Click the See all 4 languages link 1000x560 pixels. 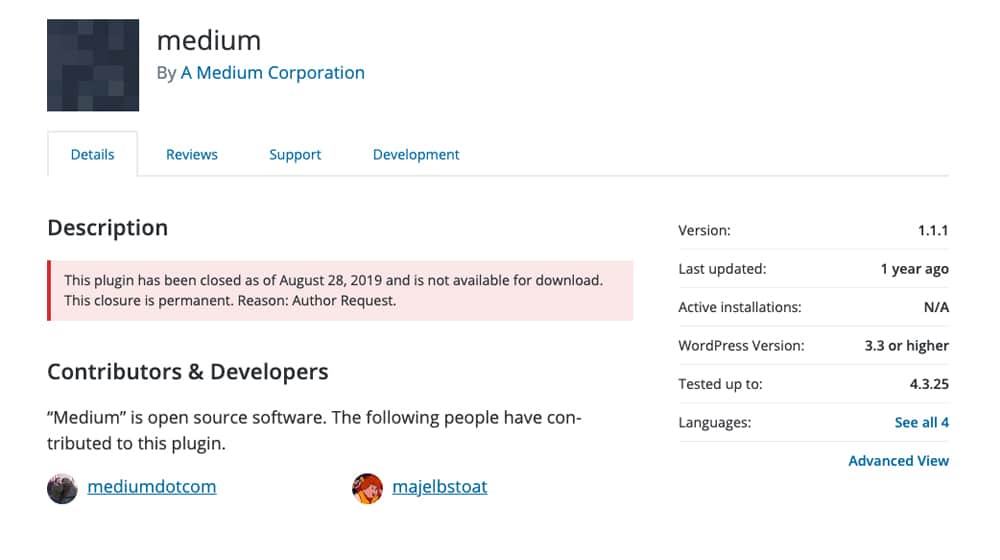(x=921, y=422)
